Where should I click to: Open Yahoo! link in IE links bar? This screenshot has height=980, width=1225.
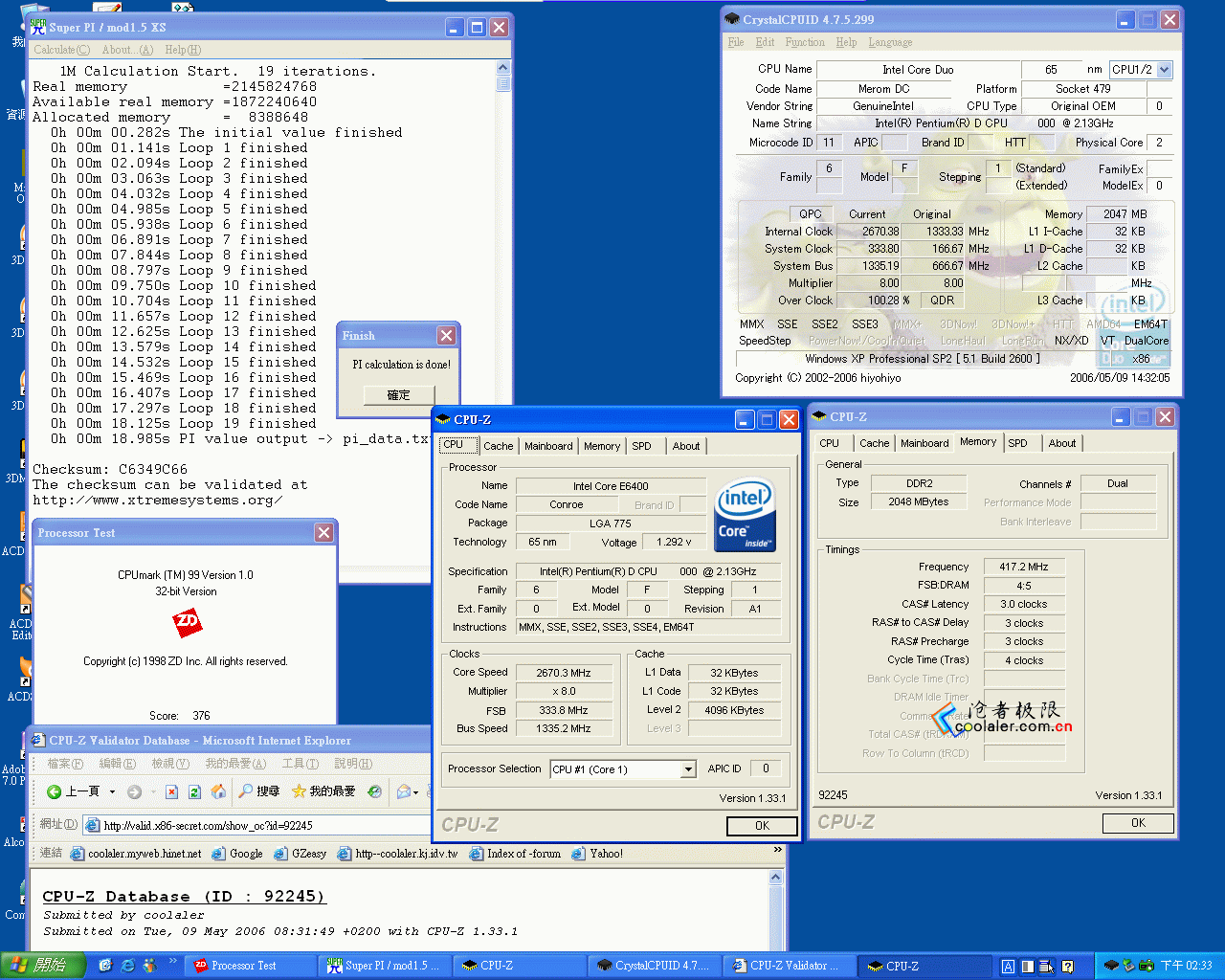tap(597, 854)
